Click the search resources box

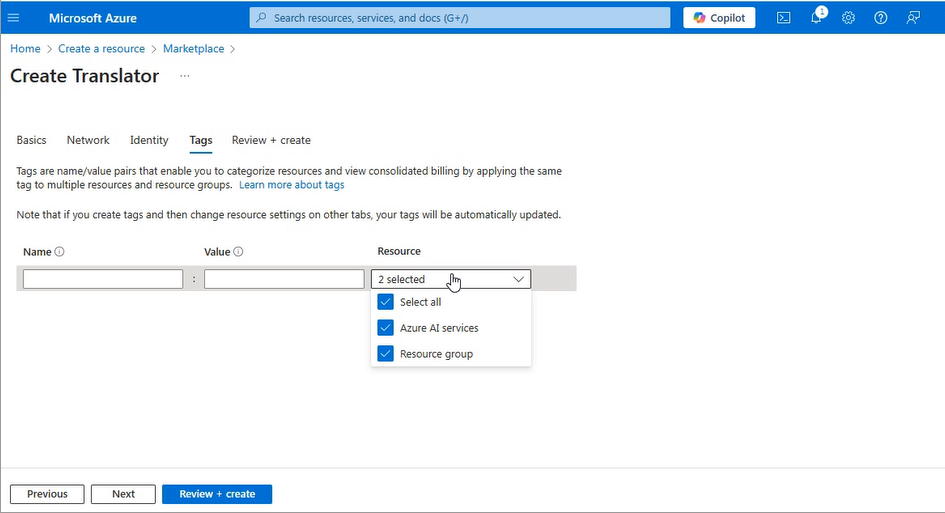(460, 18)
